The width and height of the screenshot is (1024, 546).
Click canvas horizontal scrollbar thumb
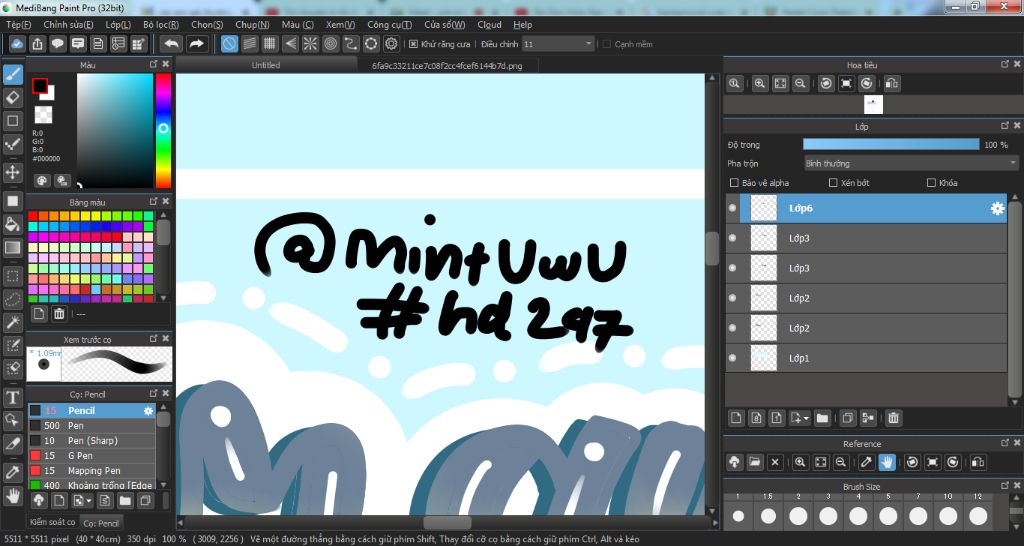(x=447, y=522)
